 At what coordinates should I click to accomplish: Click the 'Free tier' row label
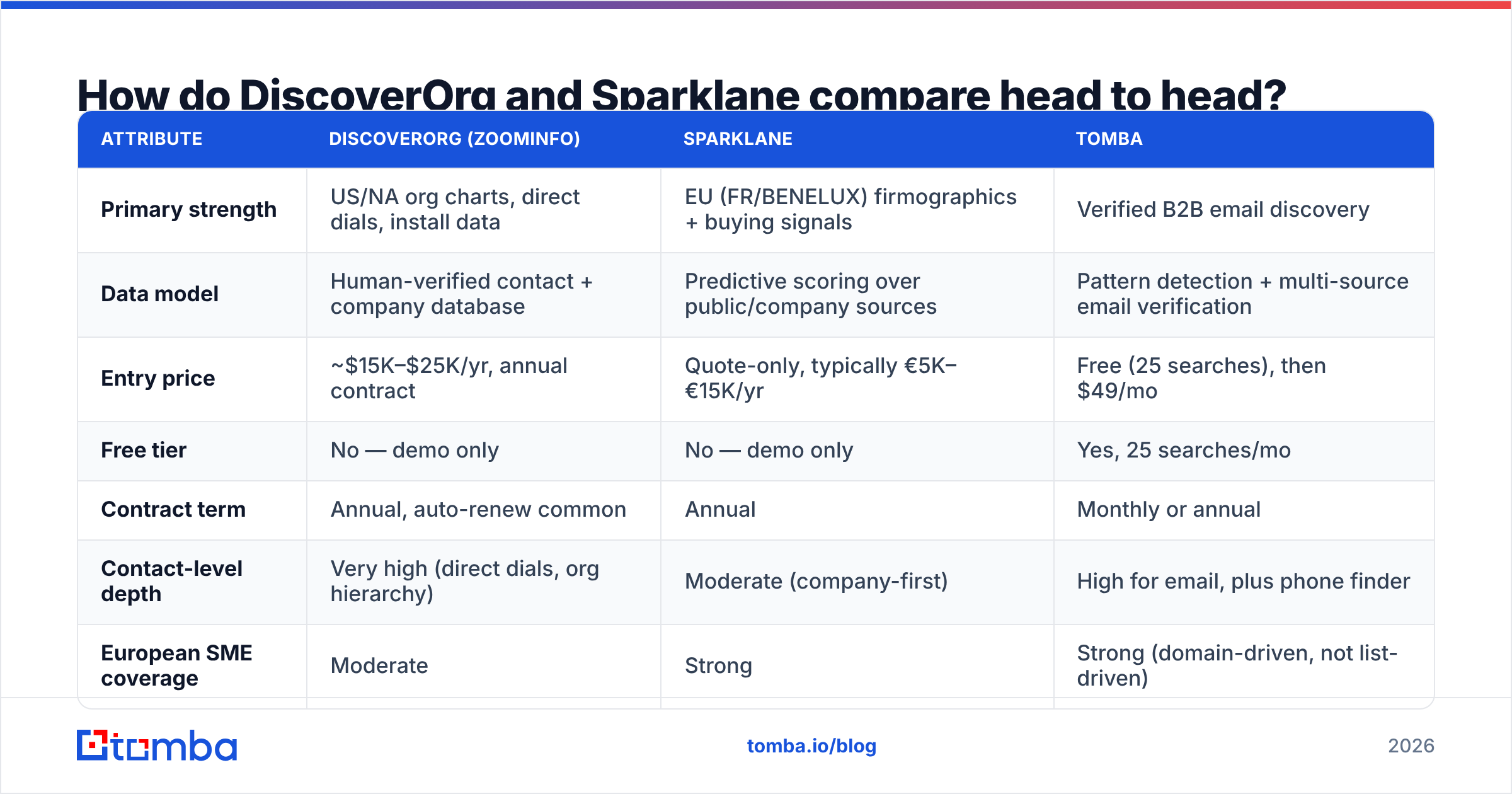144,450
